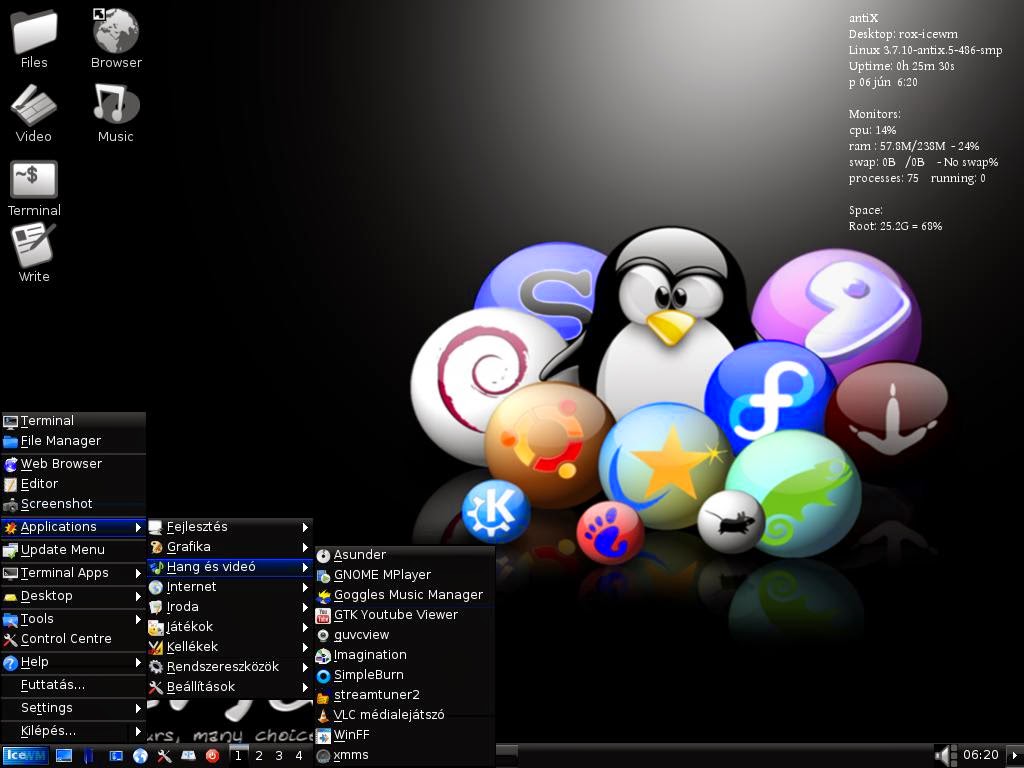Expand the Fejlesztés category arrow
Image resolution: width=1024 pixels, height=768 pixels.
coord(305,527)
